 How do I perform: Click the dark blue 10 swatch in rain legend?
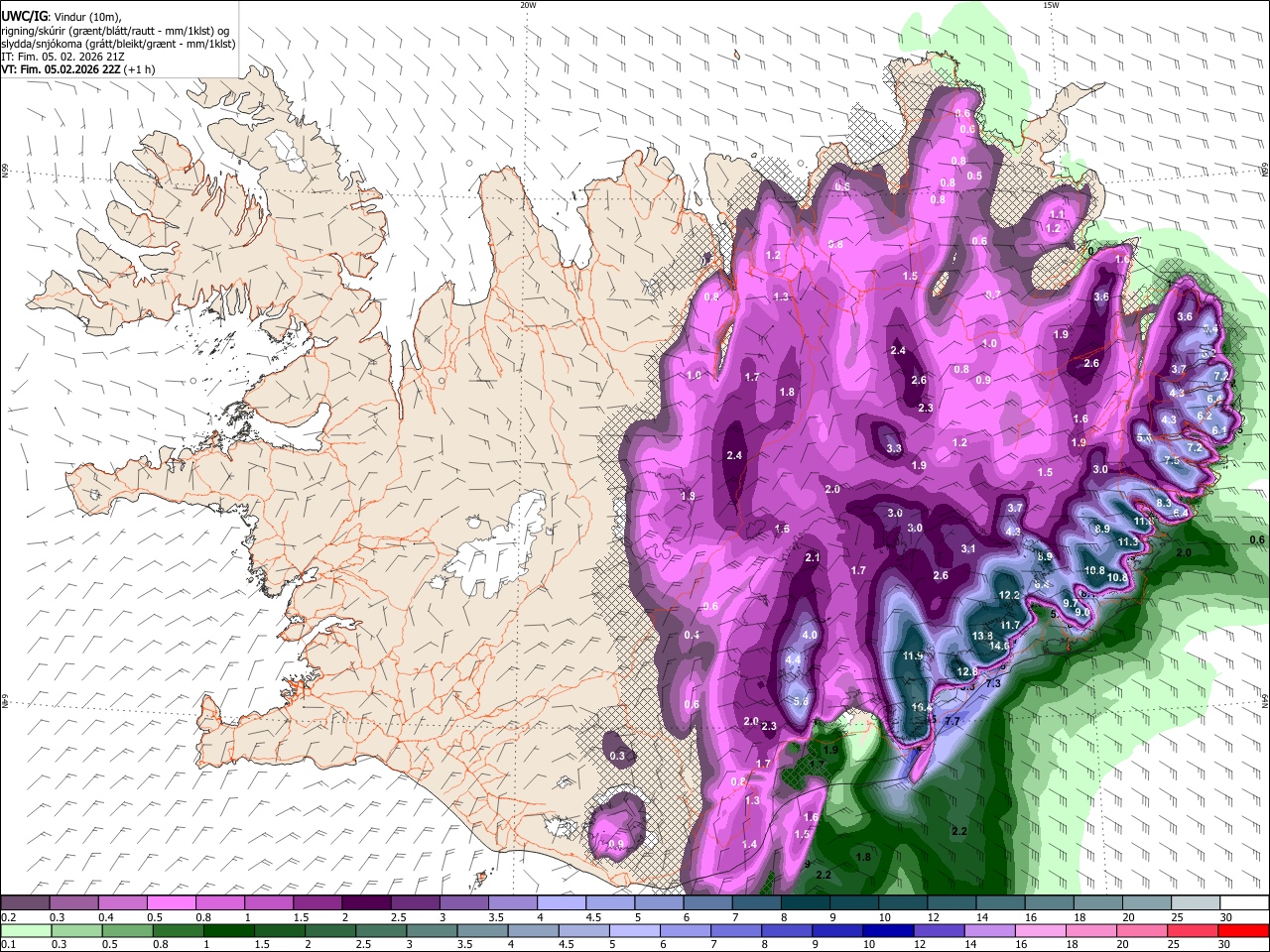[888, 930]
